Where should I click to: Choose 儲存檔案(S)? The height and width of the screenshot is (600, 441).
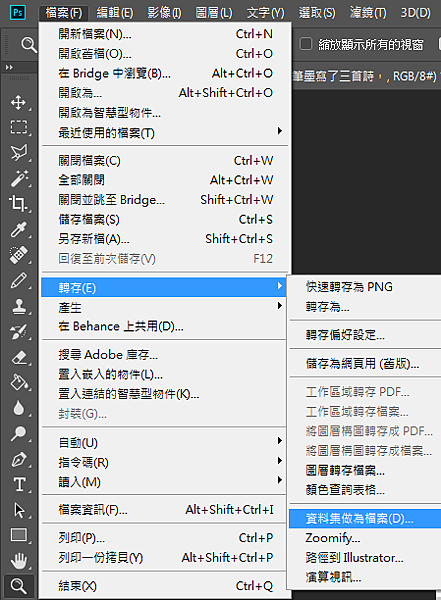(164, 219)
